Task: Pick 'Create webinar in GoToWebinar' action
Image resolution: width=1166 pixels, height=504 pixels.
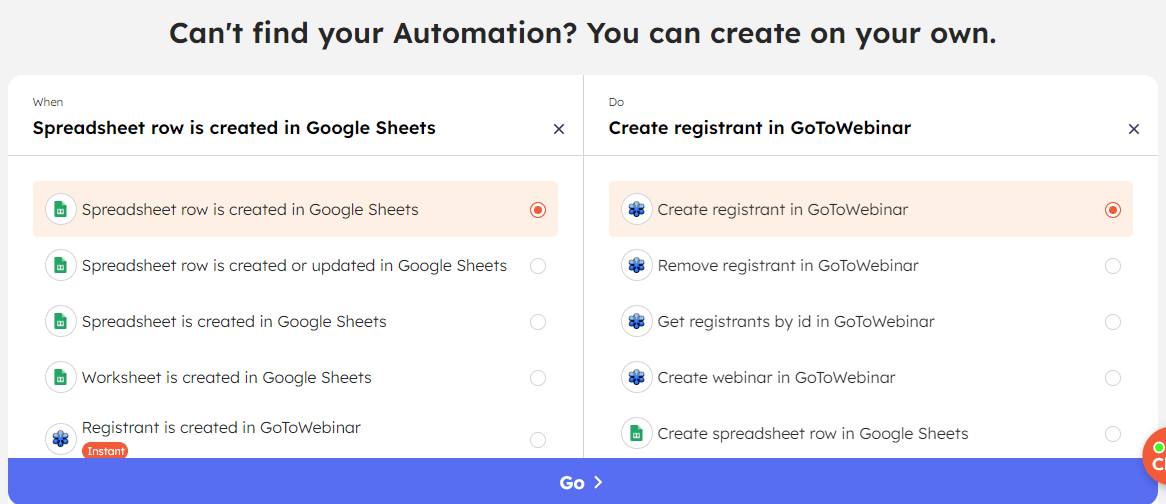Action: click(x=776, y=378)
